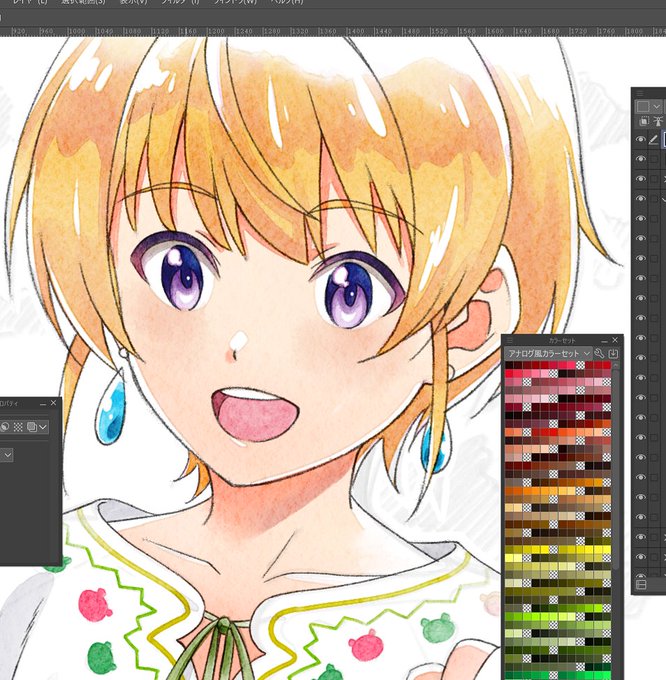Screen dimensions: 666x680
Task: Hide the layer with the pen edit icon
Action: point(640,140)
